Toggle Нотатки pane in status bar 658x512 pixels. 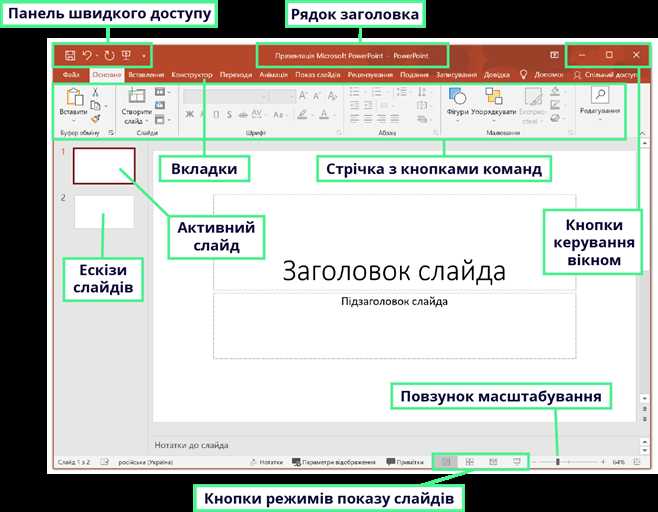pos(266,462)
